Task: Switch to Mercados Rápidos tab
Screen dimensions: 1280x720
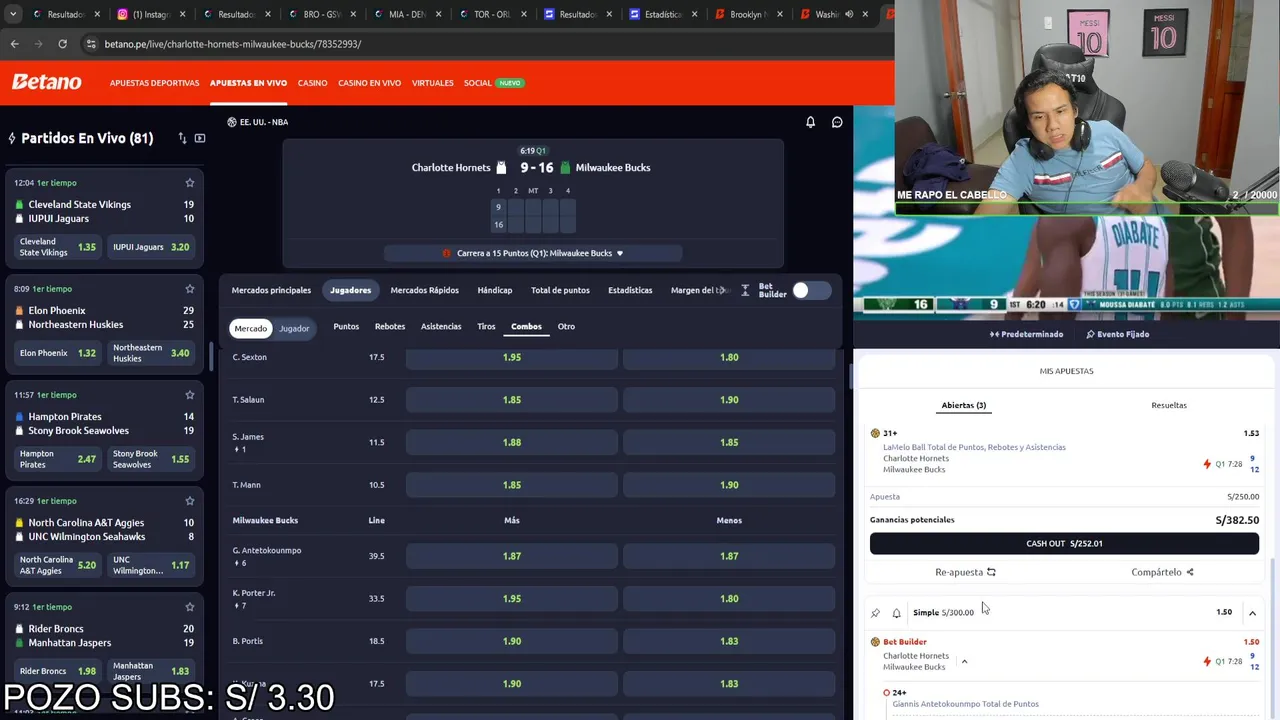Action: pos(424,290)
